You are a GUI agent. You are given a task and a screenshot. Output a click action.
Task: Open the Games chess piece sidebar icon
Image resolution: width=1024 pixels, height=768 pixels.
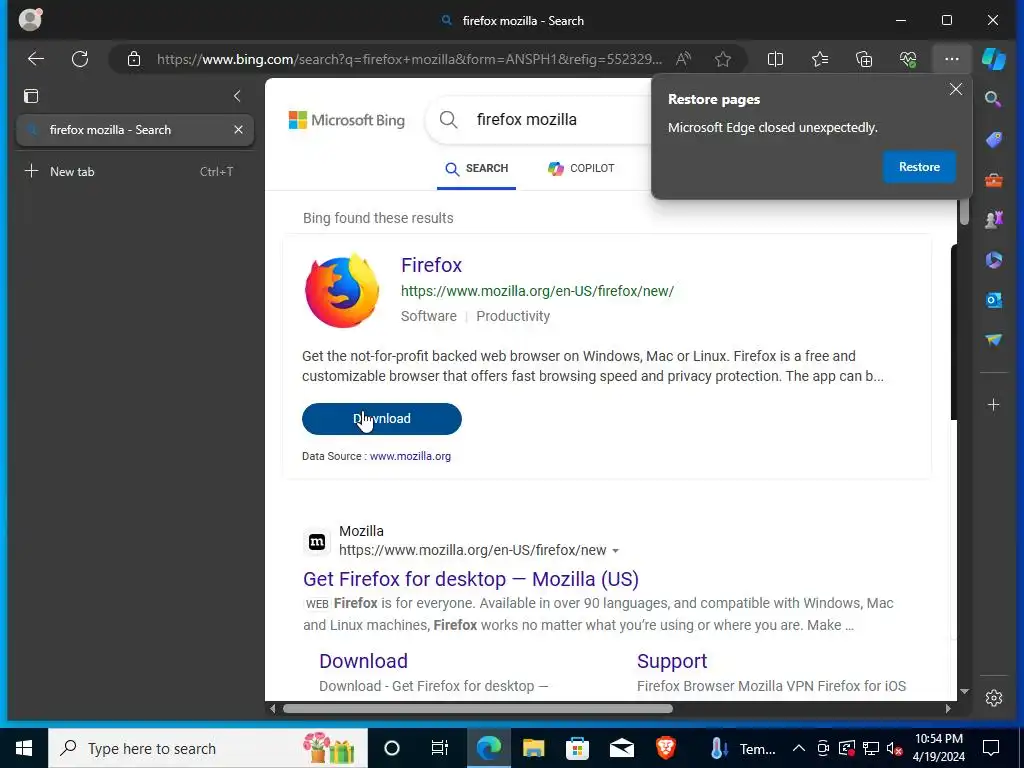(x=993, y=219)
